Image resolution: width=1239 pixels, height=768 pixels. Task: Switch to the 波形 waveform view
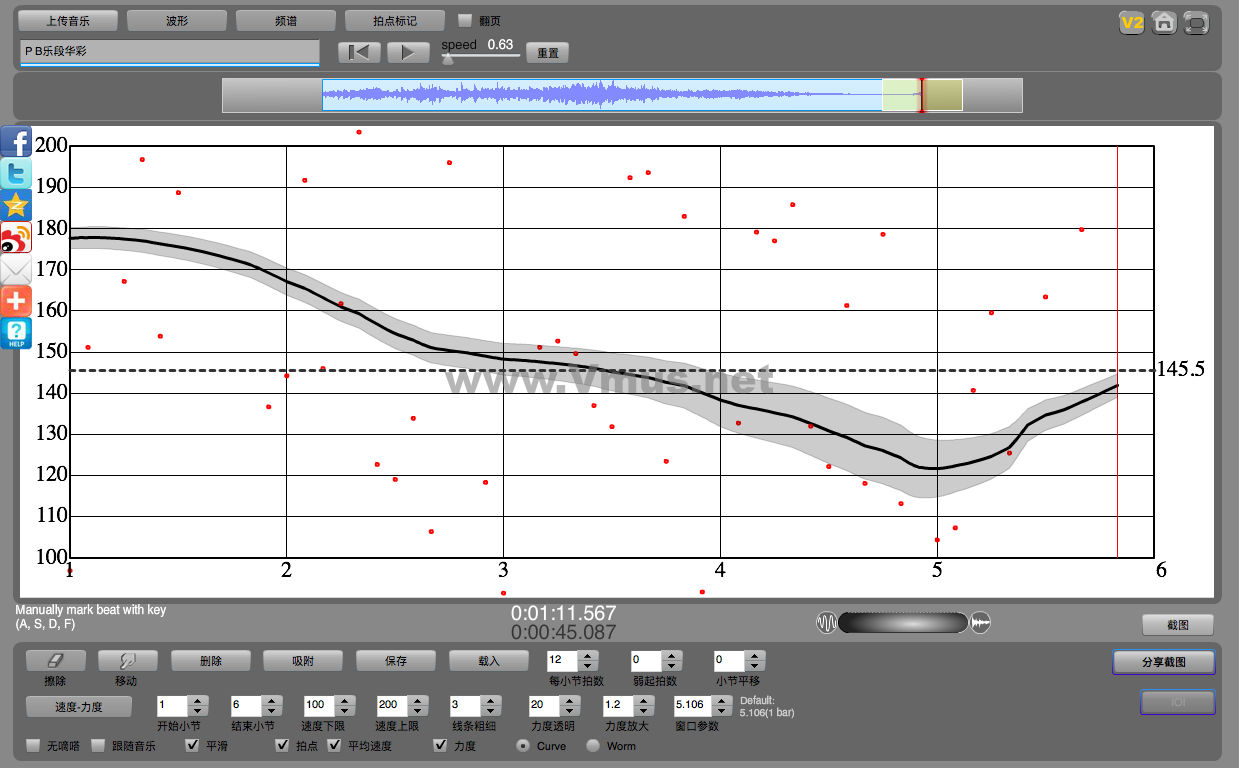coord(177,20)
